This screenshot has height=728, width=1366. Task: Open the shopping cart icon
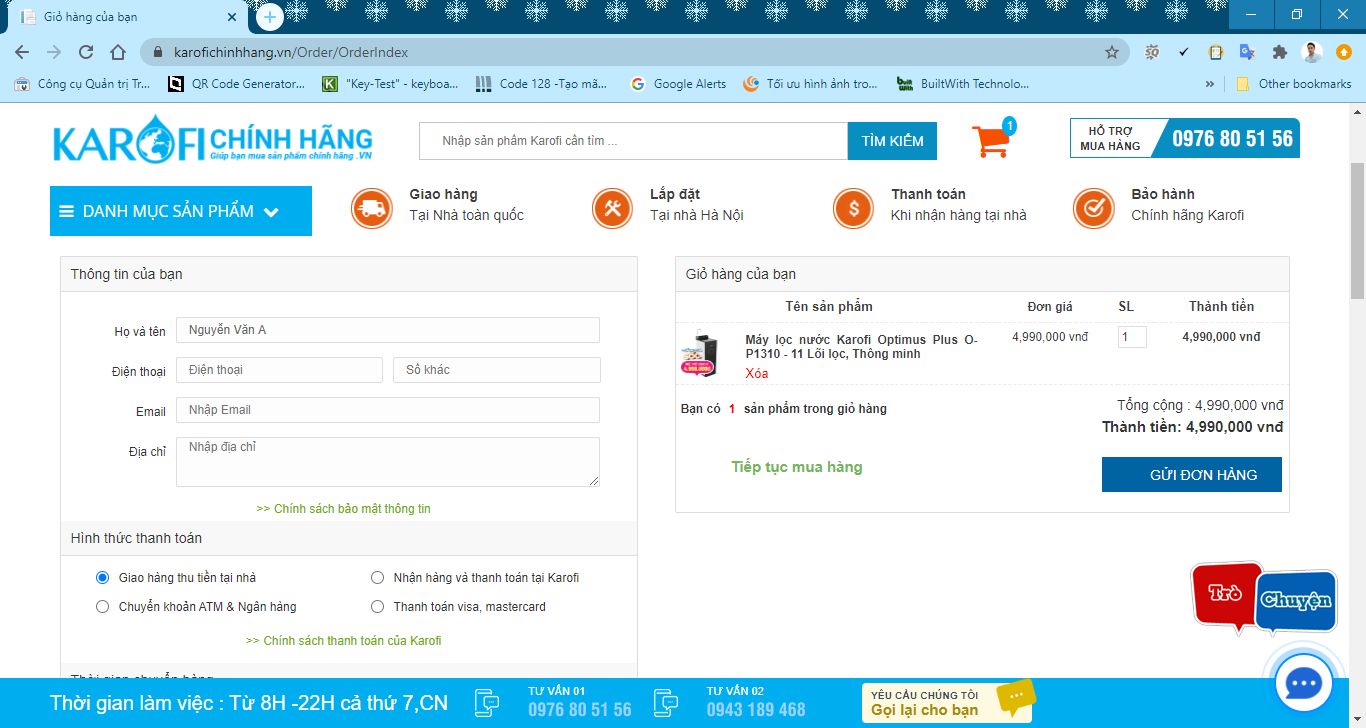tap(990, 141)
